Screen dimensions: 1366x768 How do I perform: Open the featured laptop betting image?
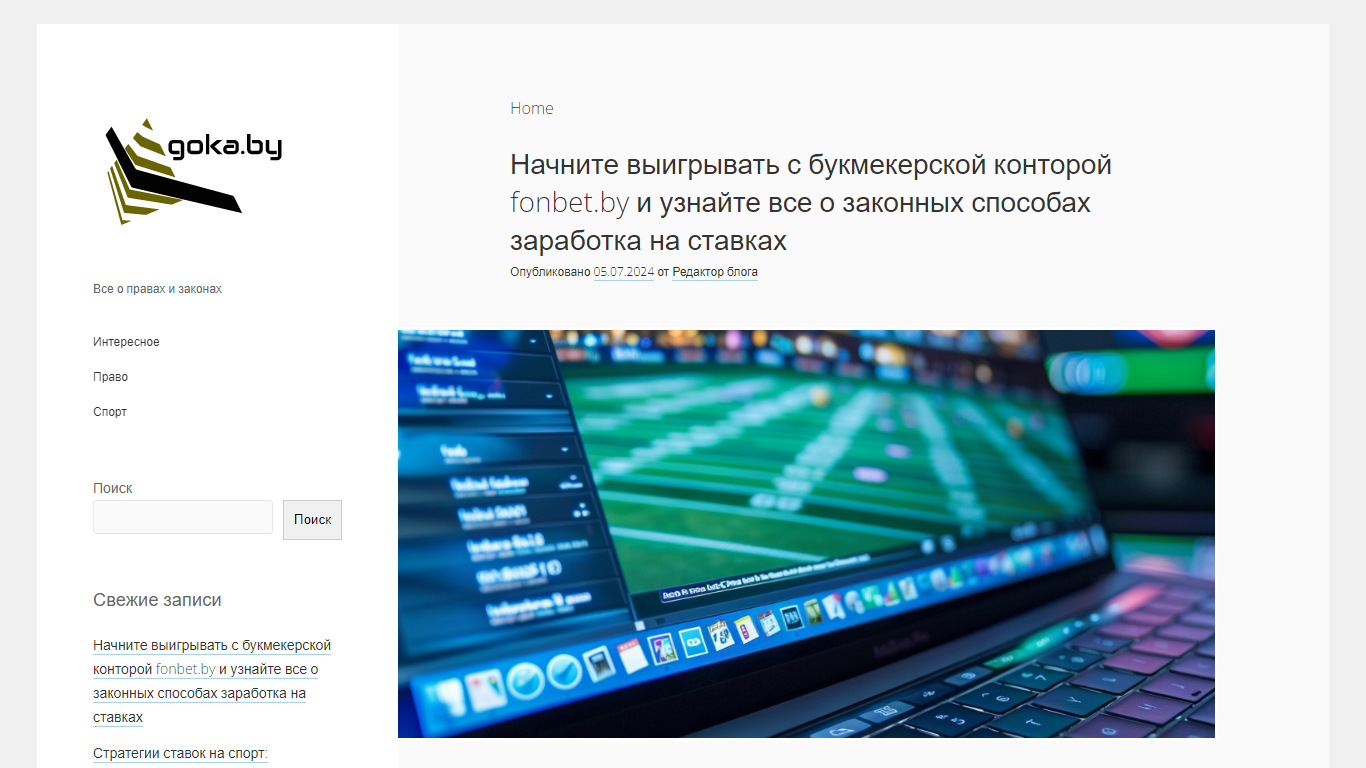click(806, 534)
